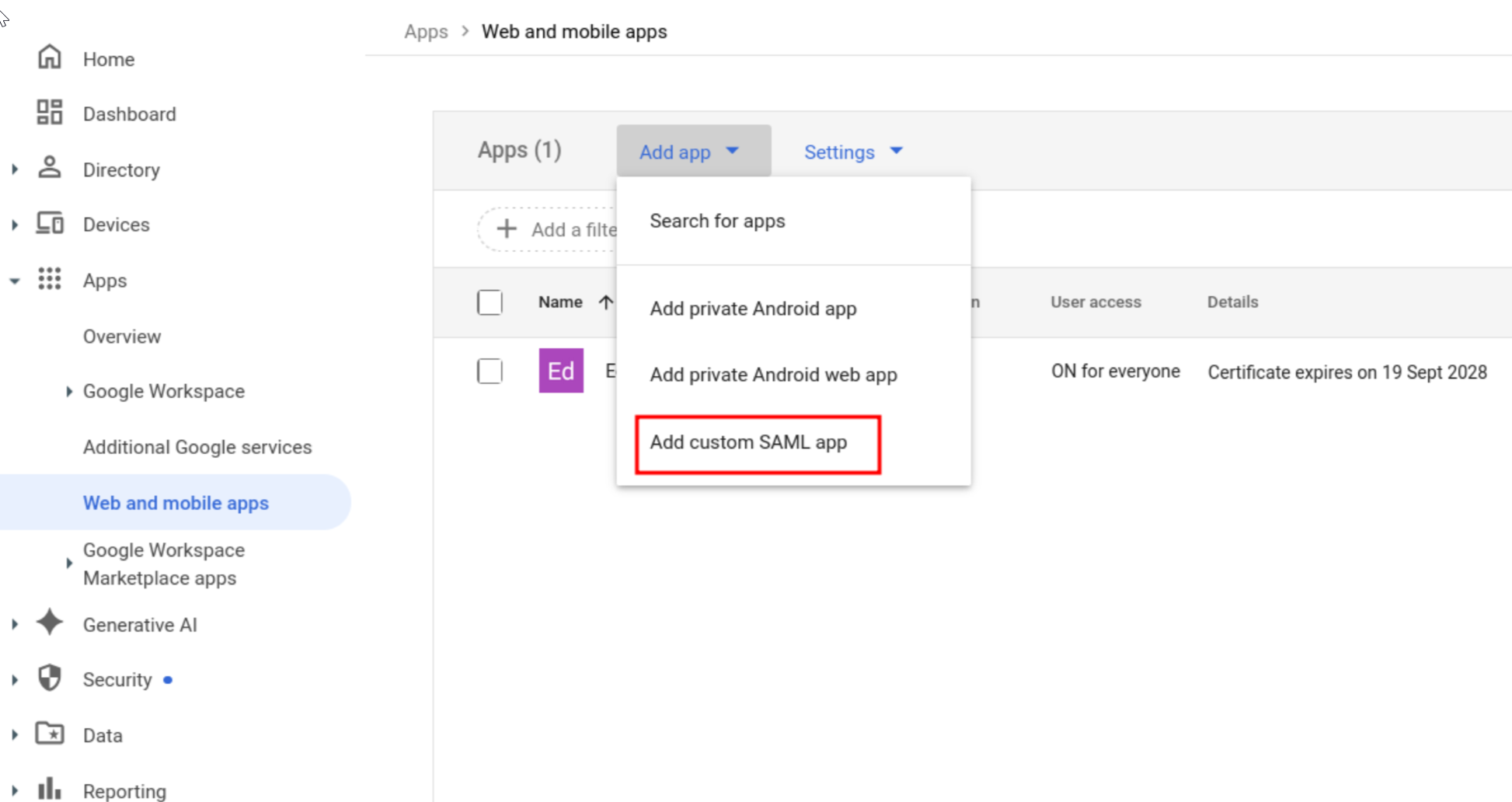Choose Search for apps menu entry
Viewport: 1512px width, 802px height.
[x=793, y=221]
